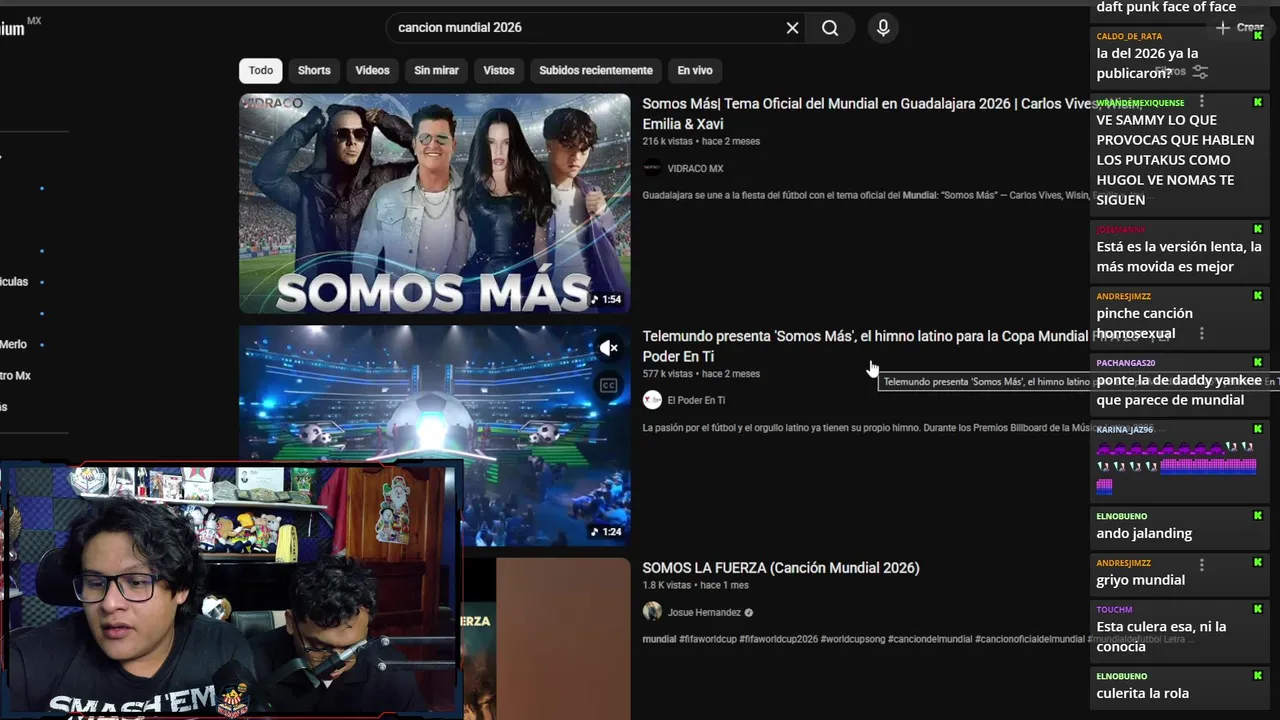
Task: Click the ELNOBUENO username above 'ando jalanding'
Action: [1121, 516]
